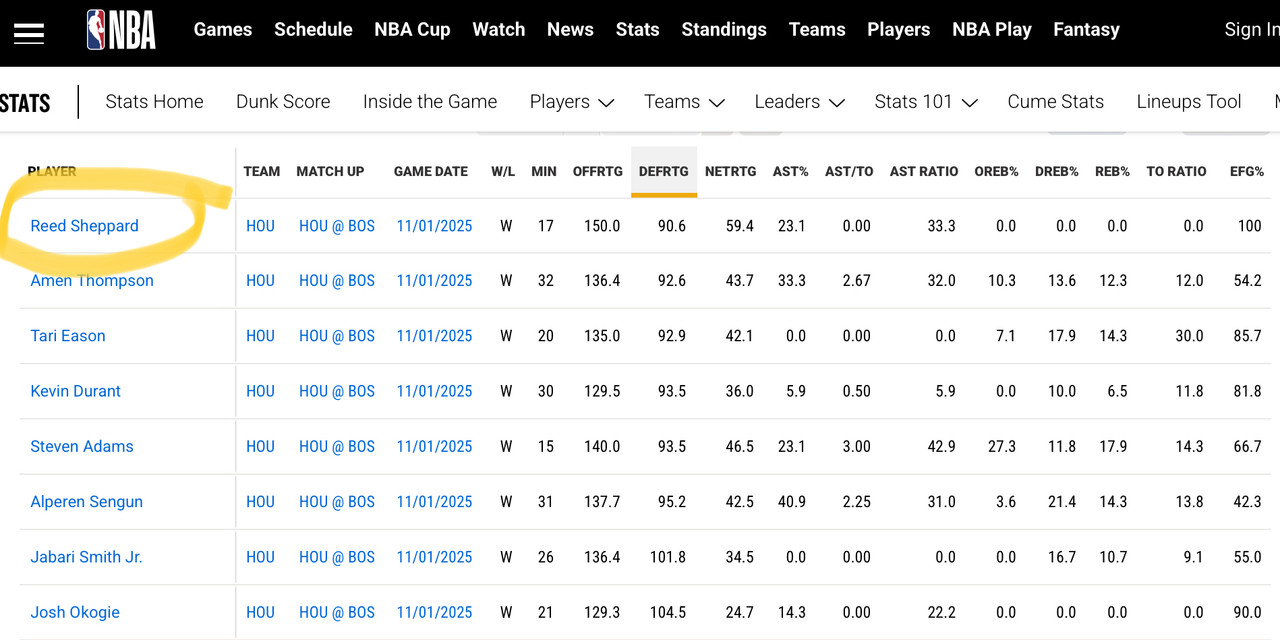Screen dimensions: 1280x640
Task: Open Steven Adams player page
Action: tap(82, 447)
